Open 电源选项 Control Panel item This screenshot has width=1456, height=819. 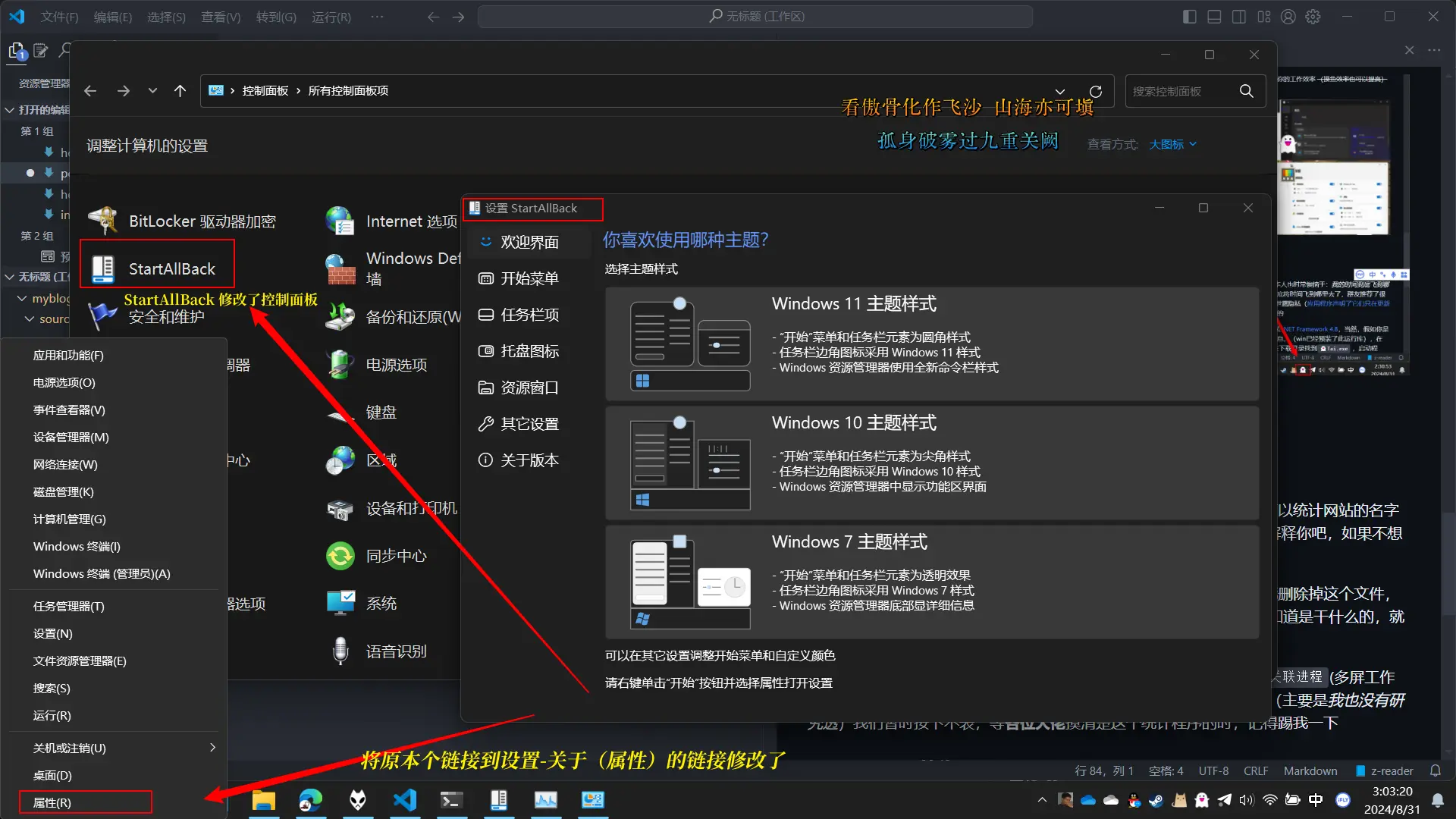pos(377,365)
